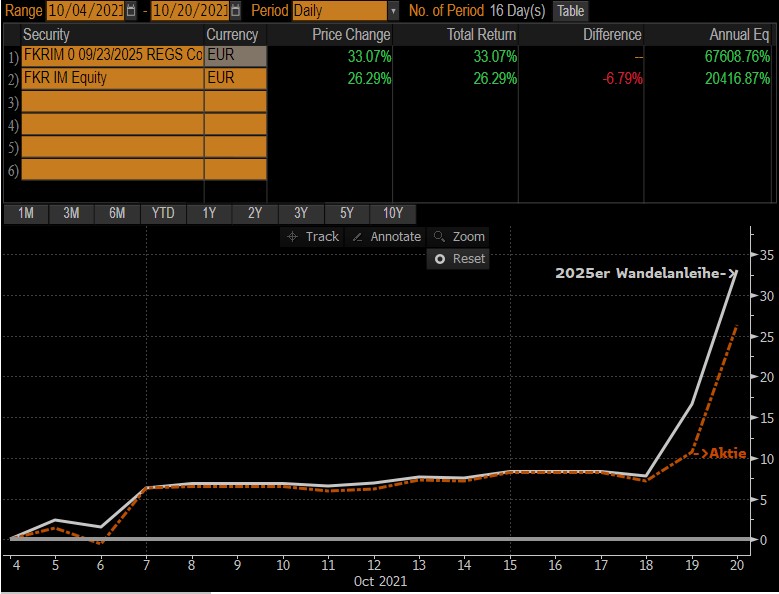Screen dimensions: 779x594
Task: Click the Price Change column header
Action: [351, 35]
